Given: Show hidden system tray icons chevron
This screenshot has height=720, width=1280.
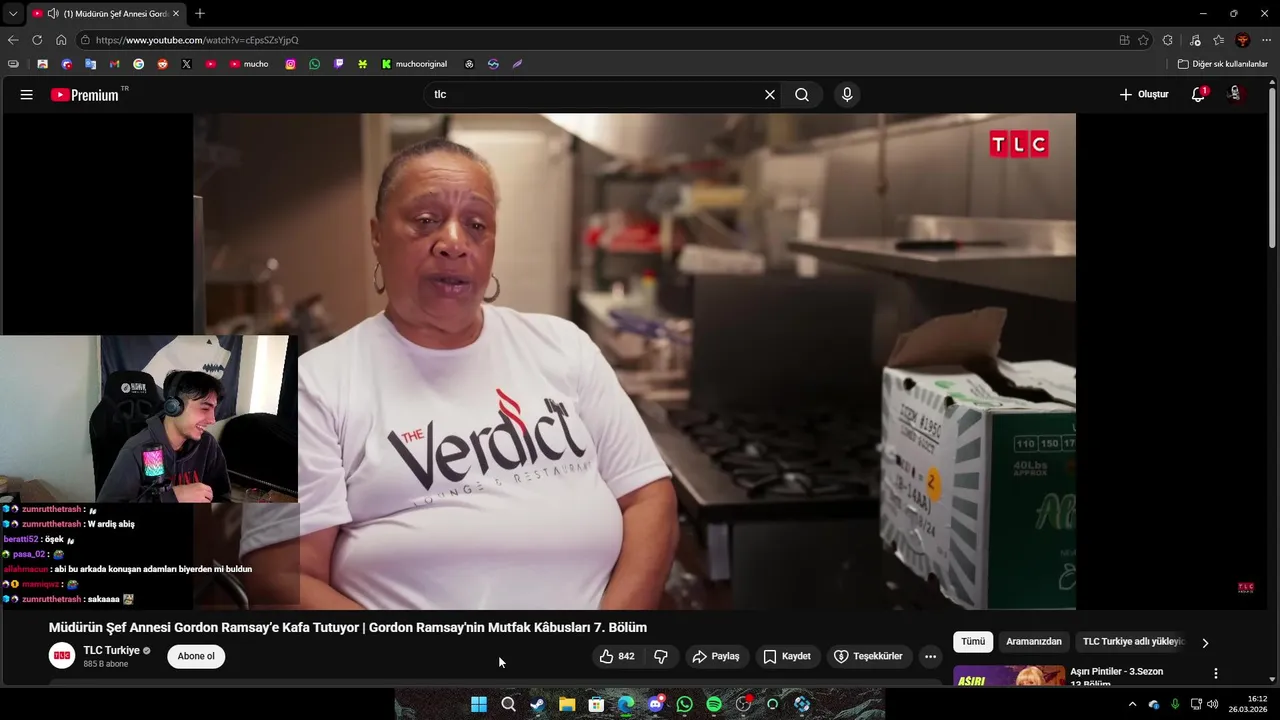Looking at the screenshot, I should (x=1132, y=704).
